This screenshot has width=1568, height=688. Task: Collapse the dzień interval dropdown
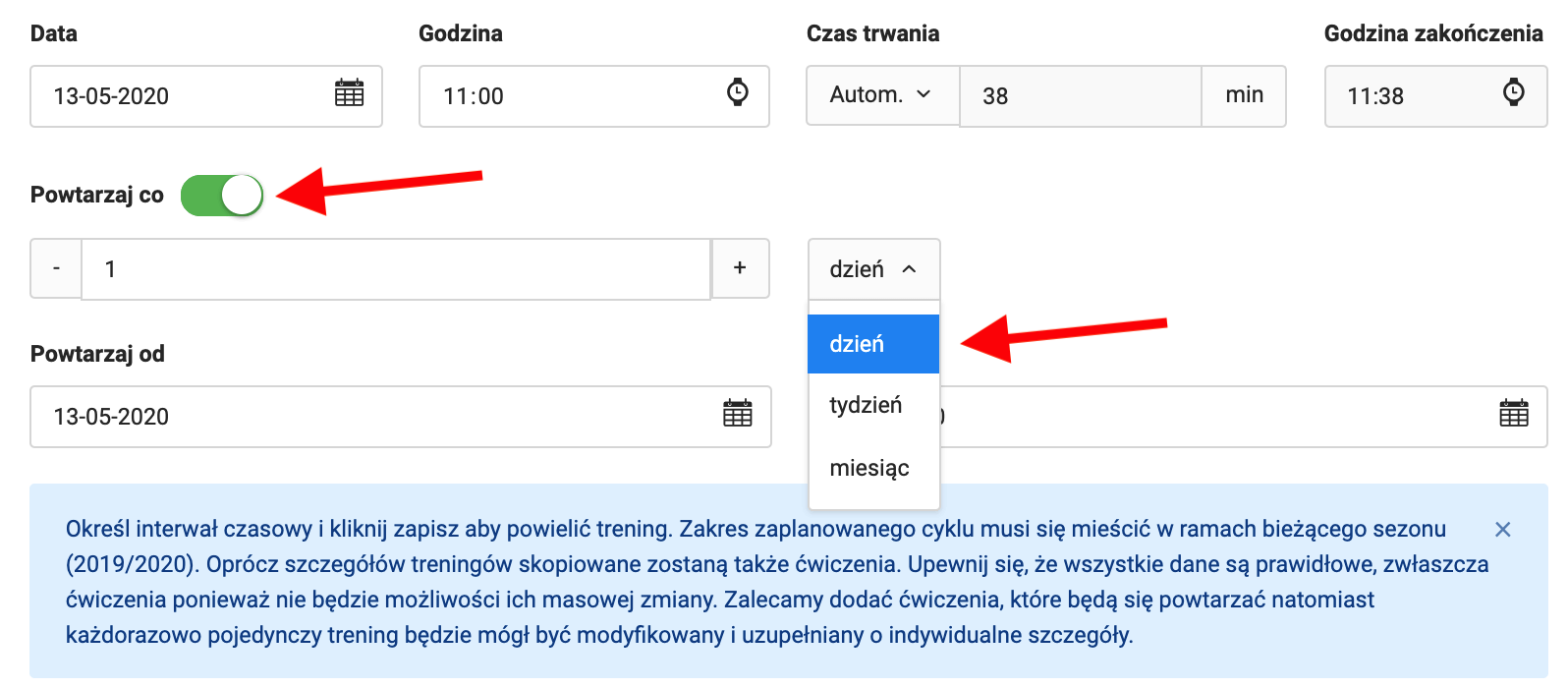tap(873, 269)
